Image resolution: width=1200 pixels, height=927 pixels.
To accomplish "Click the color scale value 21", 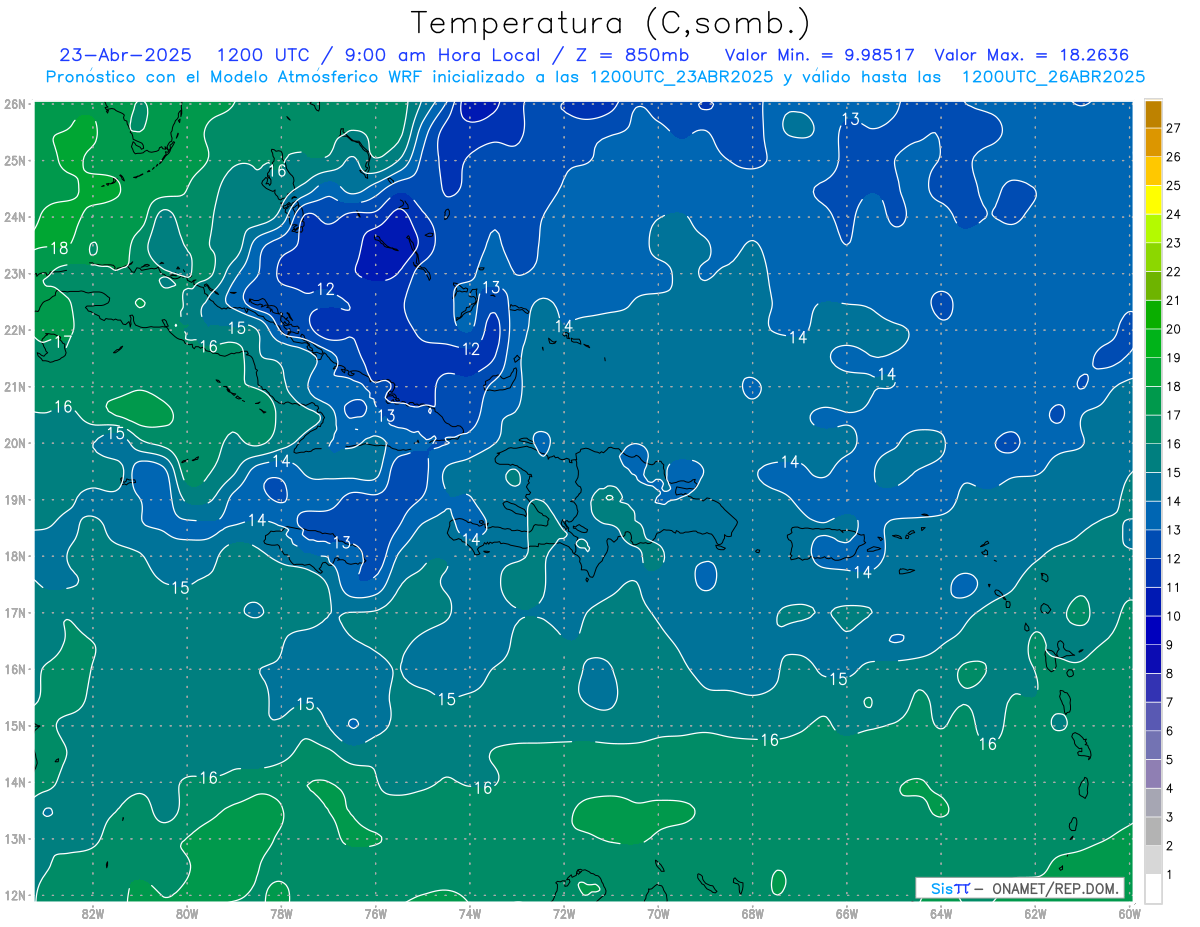I will 1173,301.
